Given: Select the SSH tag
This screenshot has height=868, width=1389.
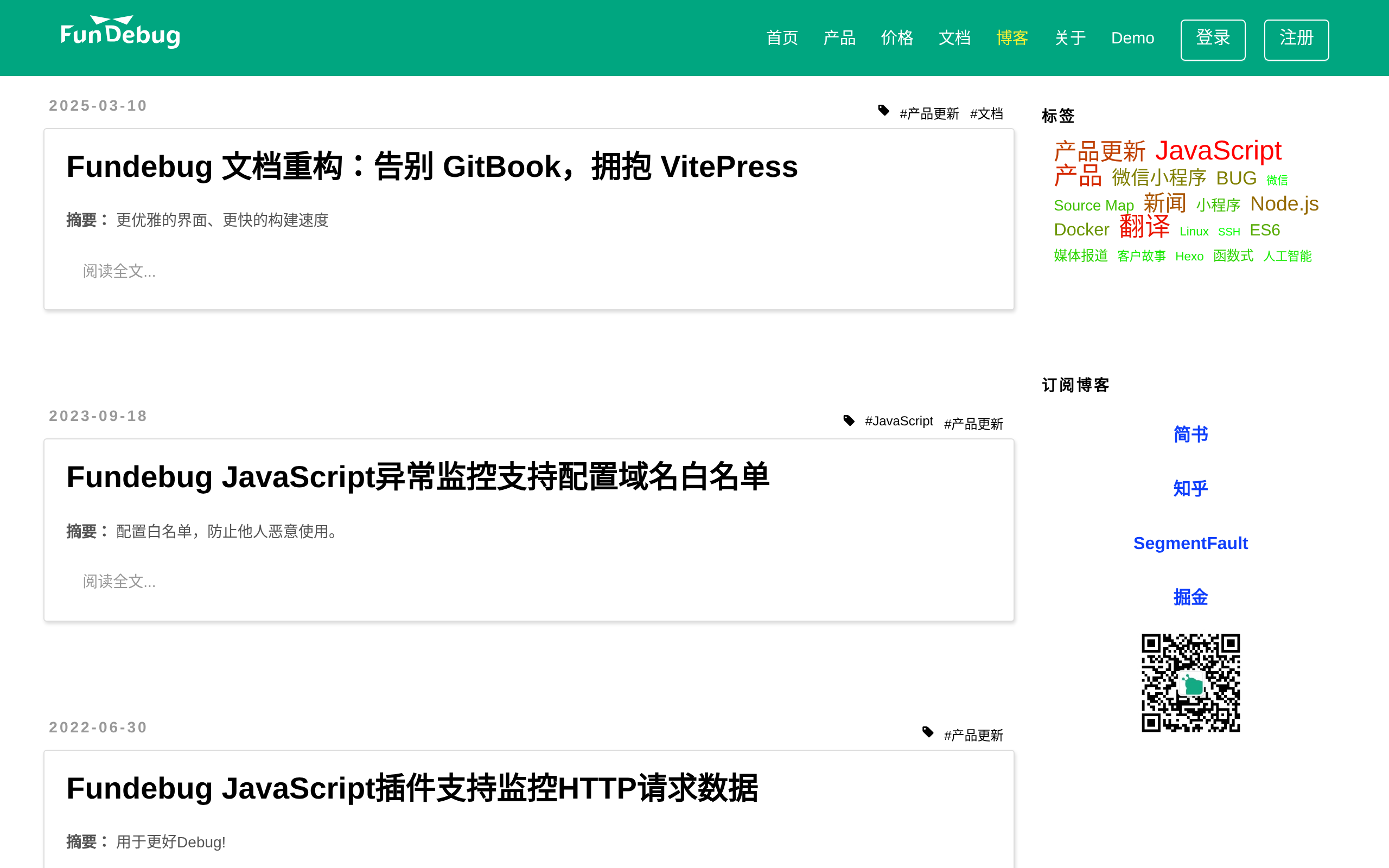Looking at the screenshot, I should (x=1229, y=232).
